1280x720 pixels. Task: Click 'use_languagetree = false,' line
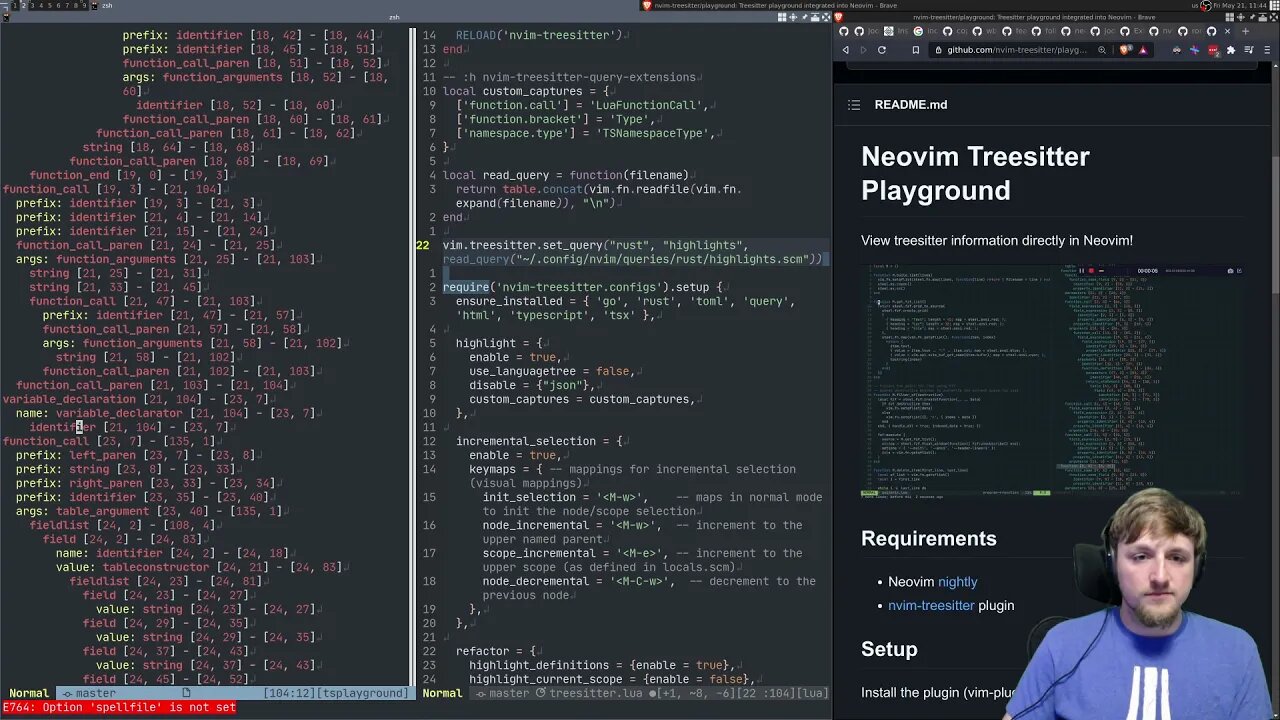[x=550, y=371]
